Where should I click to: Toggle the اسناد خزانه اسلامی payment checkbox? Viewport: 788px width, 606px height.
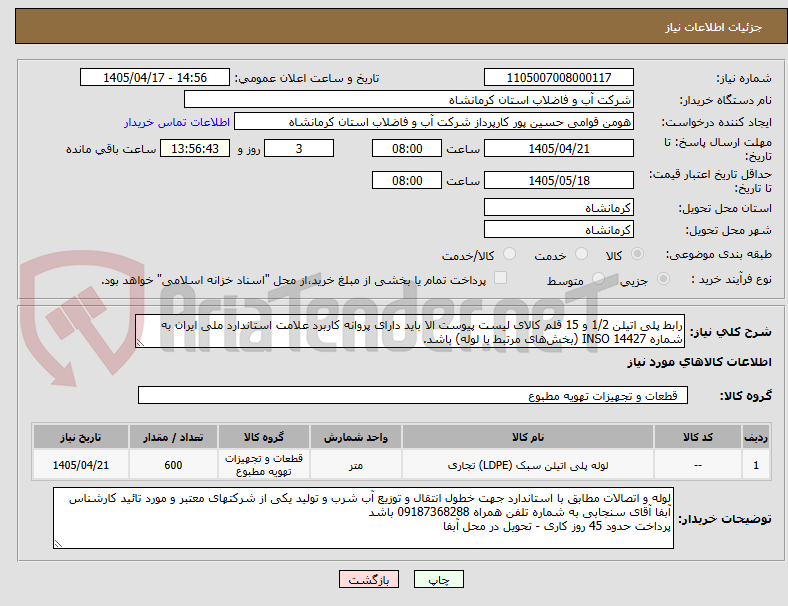[501, 278]
